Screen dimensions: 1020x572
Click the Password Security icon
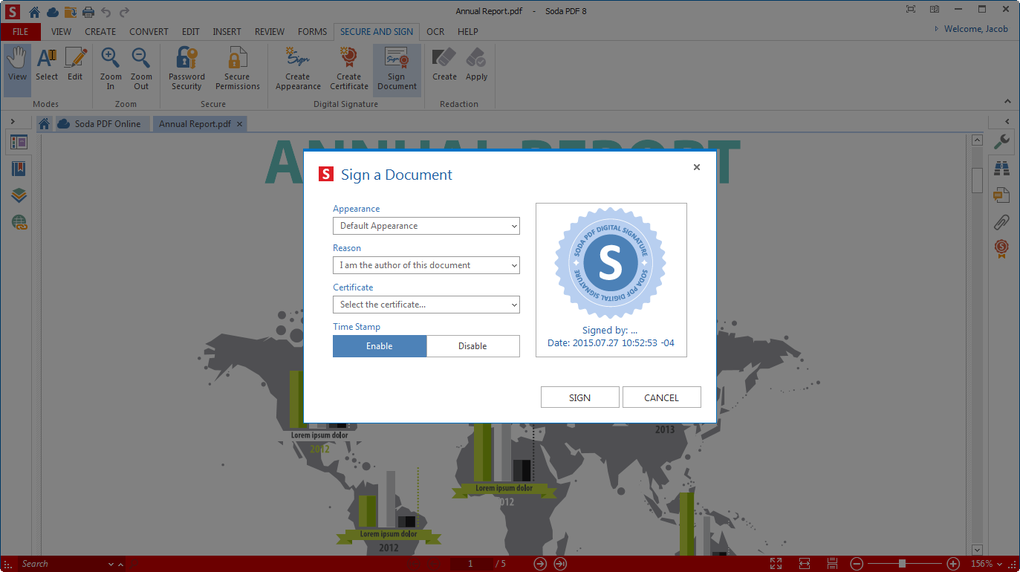coord(186,60)
